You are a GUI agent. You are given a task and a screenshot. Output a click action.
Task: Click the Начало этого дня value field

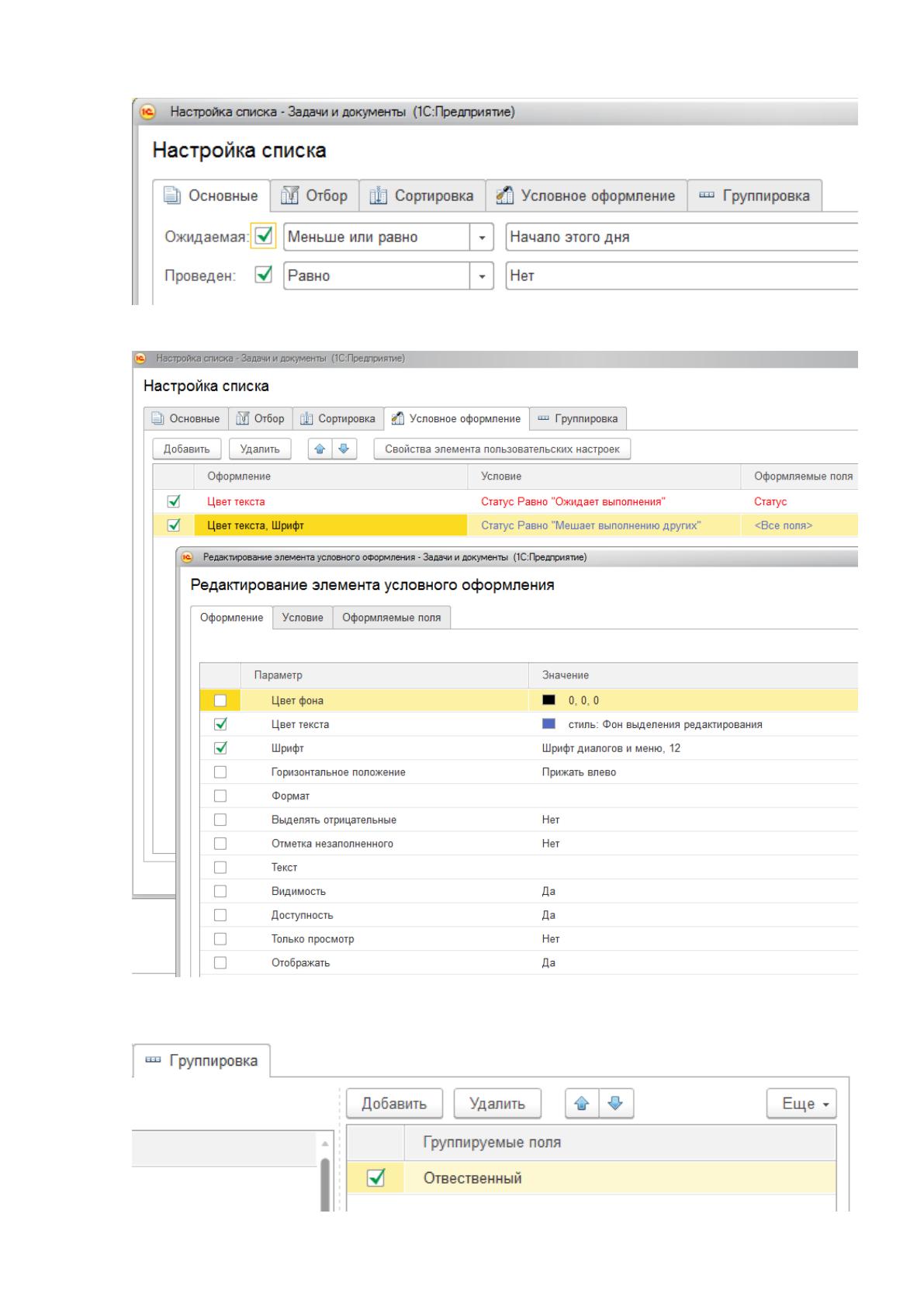click(x=681, y=237)
